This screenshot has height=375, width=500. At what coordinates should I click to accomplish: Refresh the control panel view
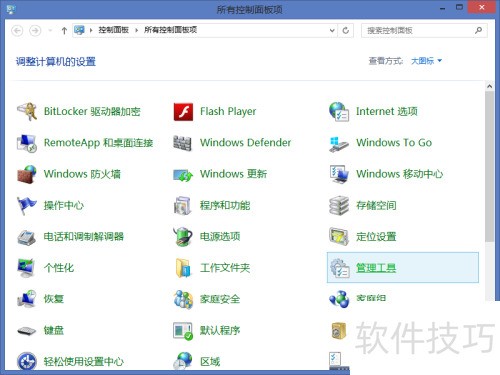(x=346, y=31)
